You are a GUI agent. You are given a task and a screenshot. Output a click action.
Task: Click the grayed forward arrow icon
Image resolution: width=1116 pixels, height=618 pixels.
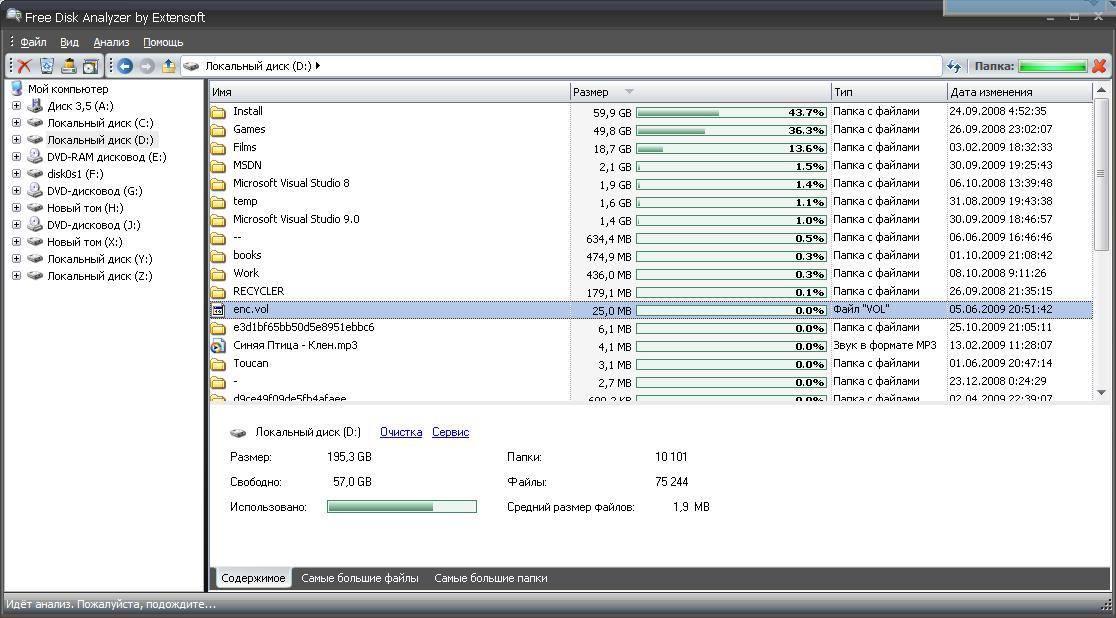(147, 66)
